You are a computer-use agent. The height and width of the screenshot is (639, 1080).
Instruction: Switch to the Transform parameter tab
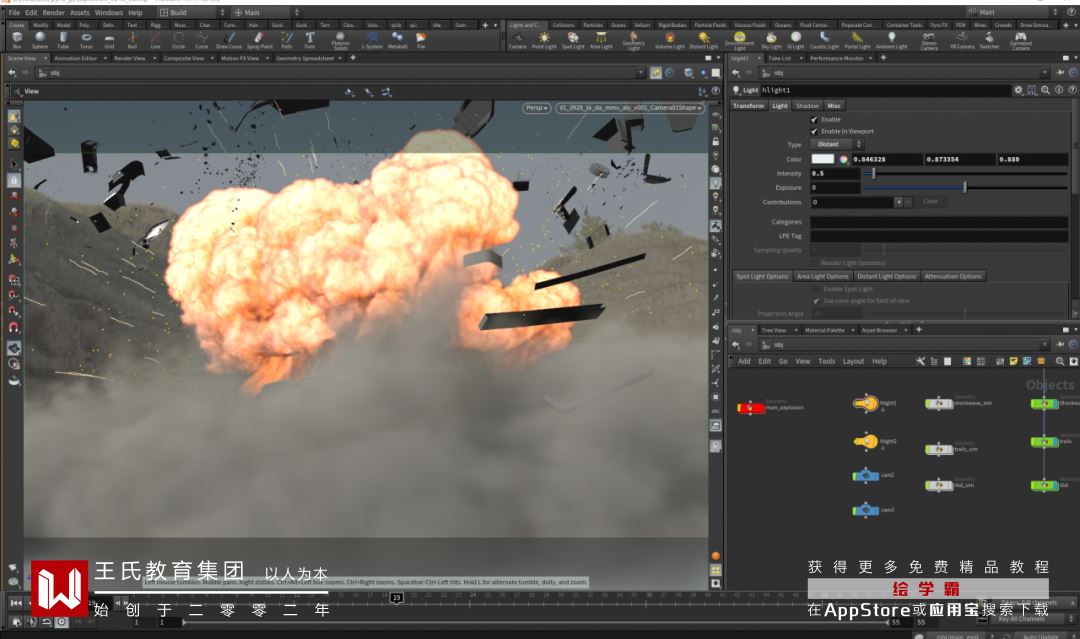(x=748, y=105)
